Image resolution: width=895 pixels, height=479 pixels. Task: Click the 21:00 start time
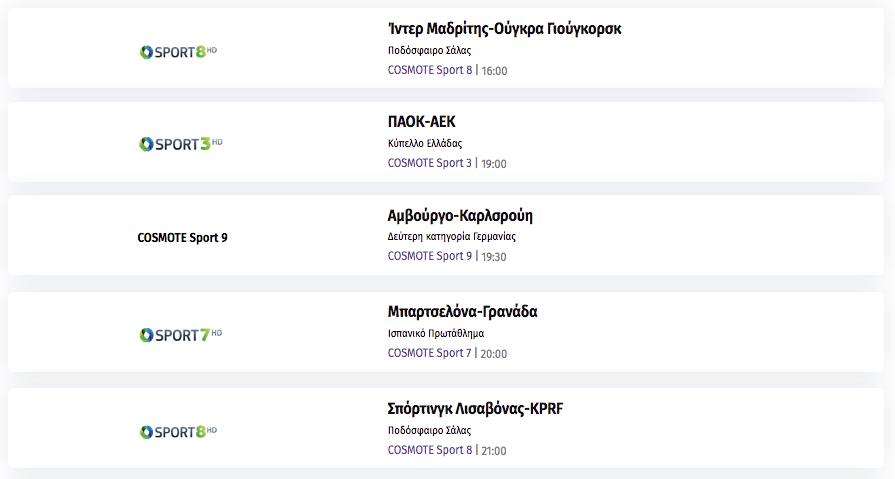[x=494, y=451]
